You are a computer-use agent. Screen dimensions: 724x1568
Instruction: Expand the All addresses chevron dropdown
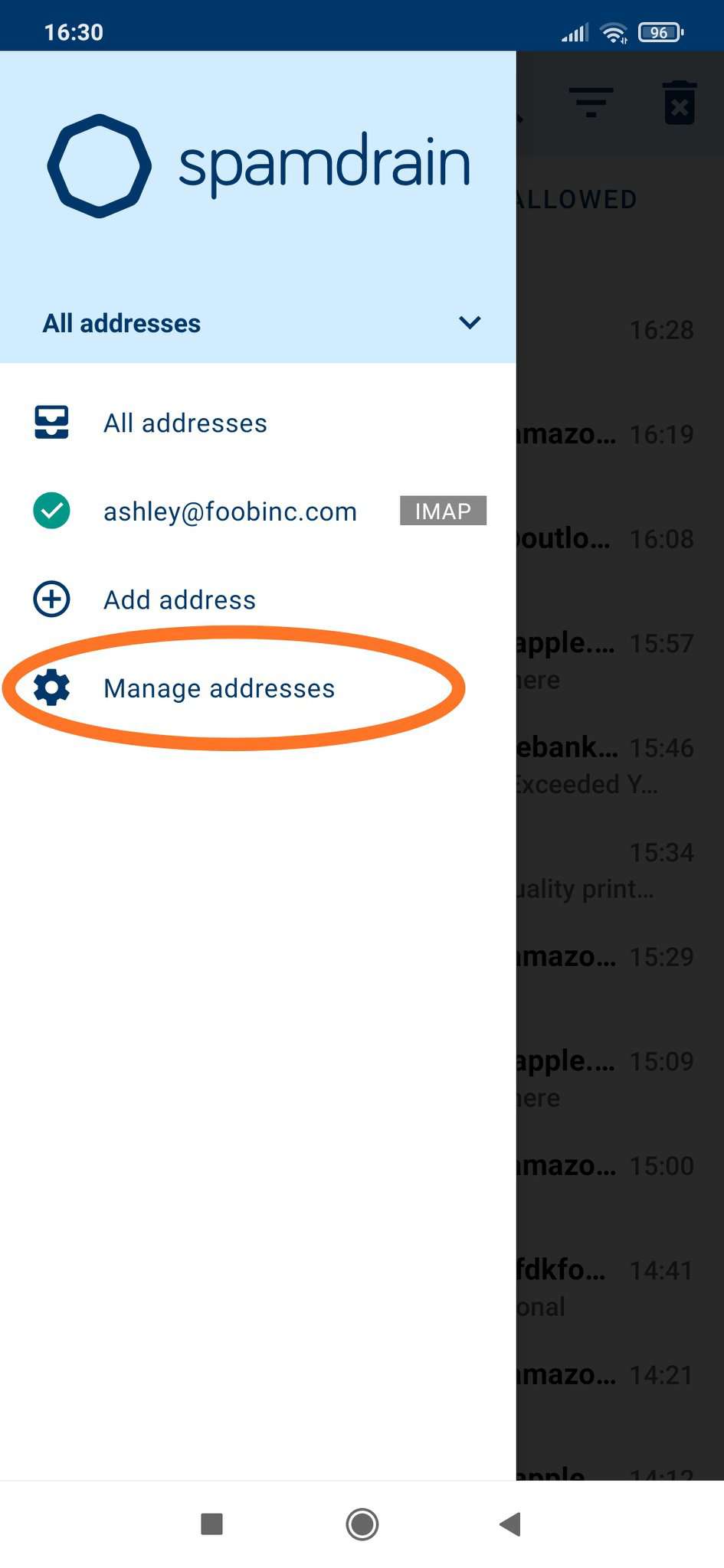[x=470, y=322]
